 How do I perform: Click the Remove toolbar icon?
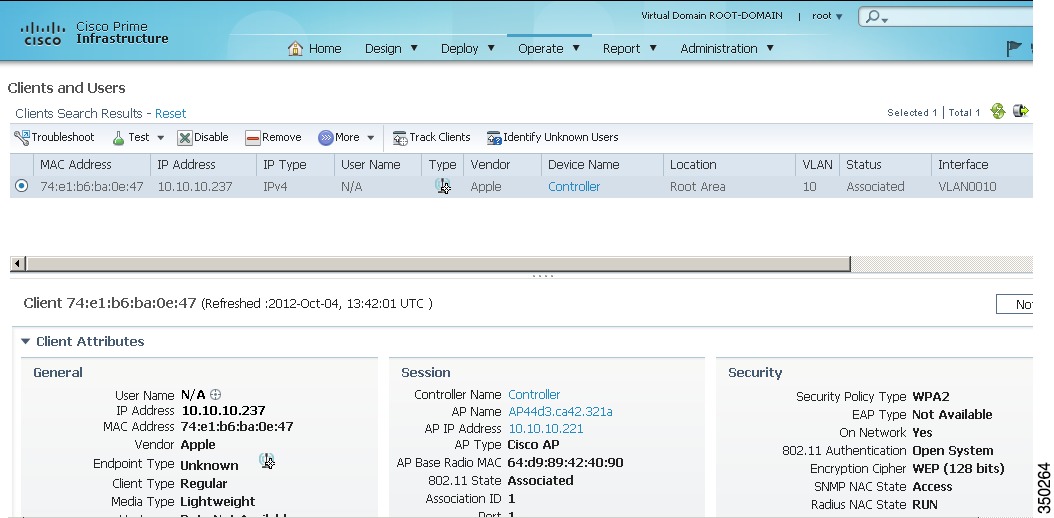tap(253, 138)
